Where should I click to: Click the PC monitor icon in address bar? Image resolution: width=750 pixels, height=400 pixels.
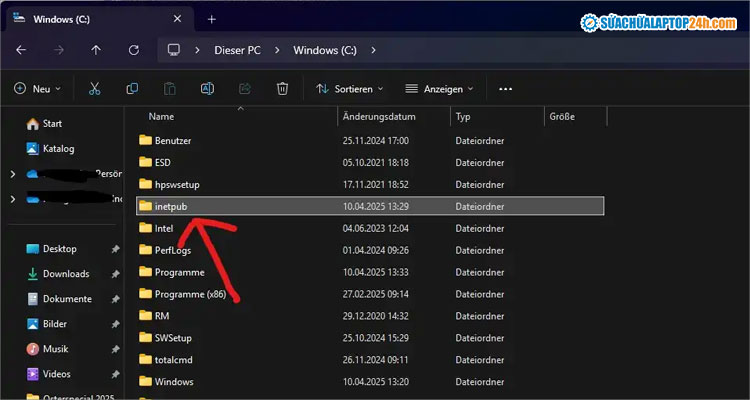pyautogui.click(x=174, y=50)
